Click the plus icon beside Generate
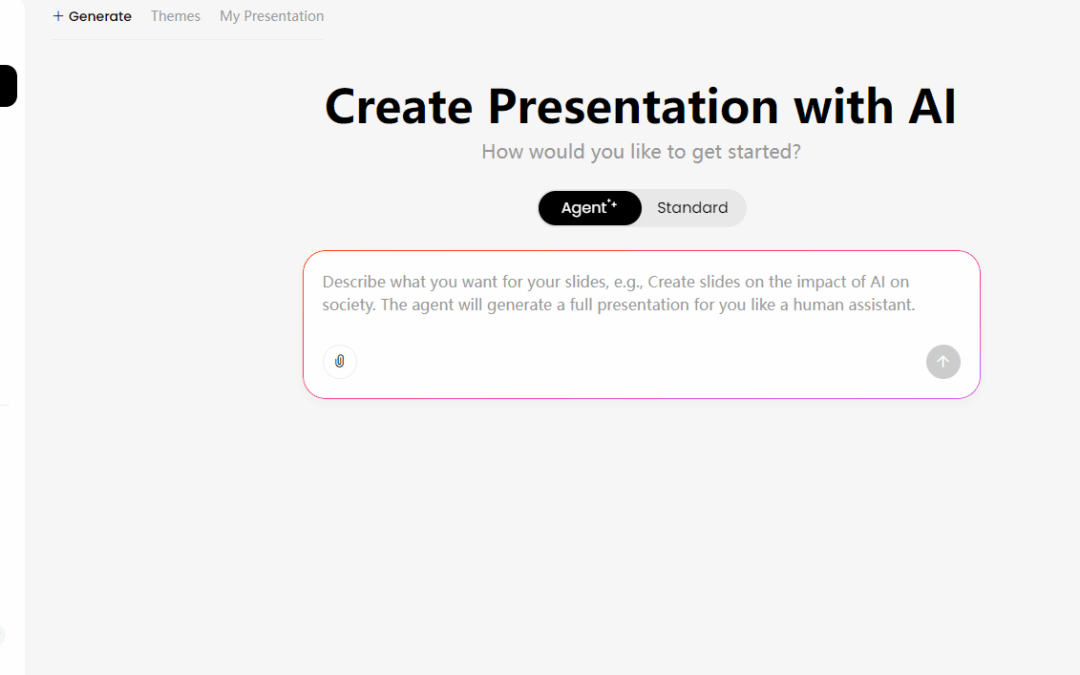 tap(58, 16)
